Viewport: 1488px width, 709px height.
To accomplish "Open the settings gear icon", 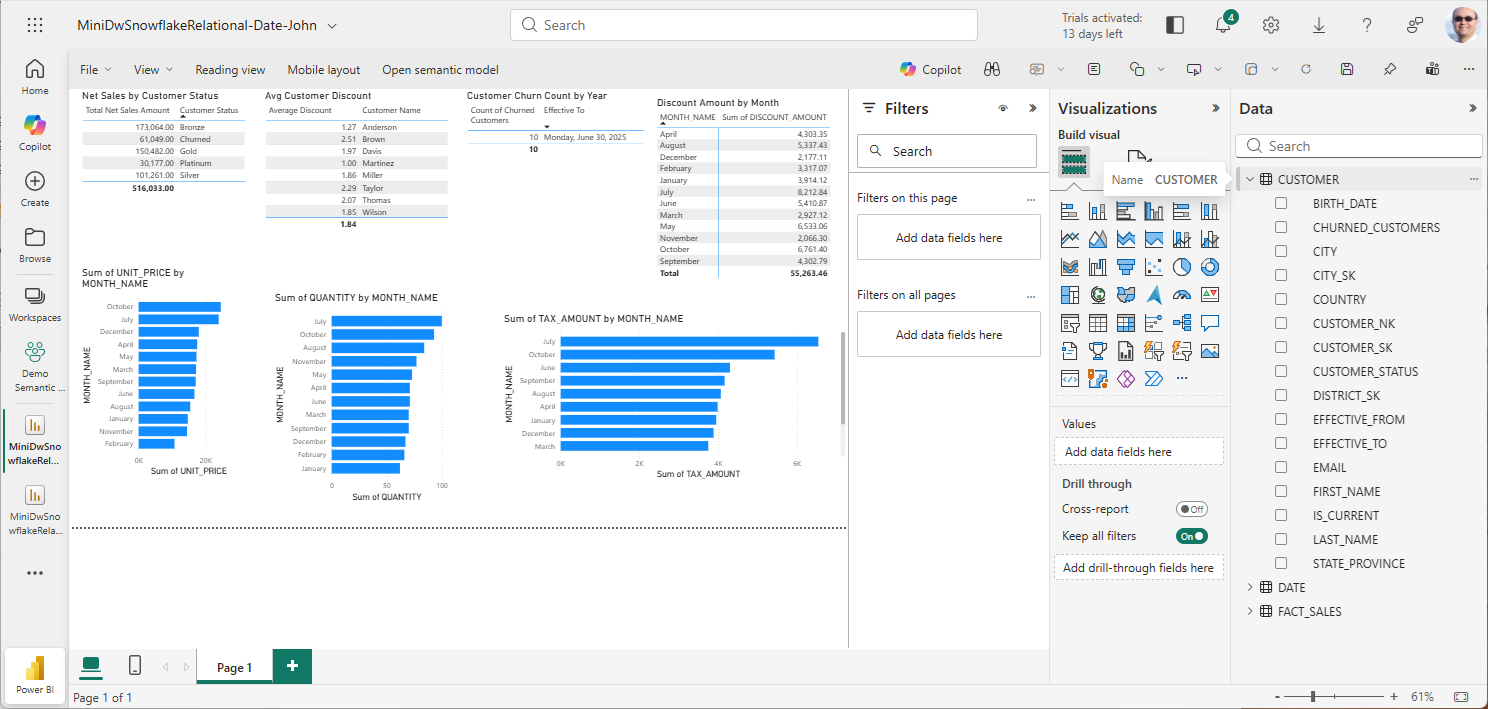I will click(1271, 26).
